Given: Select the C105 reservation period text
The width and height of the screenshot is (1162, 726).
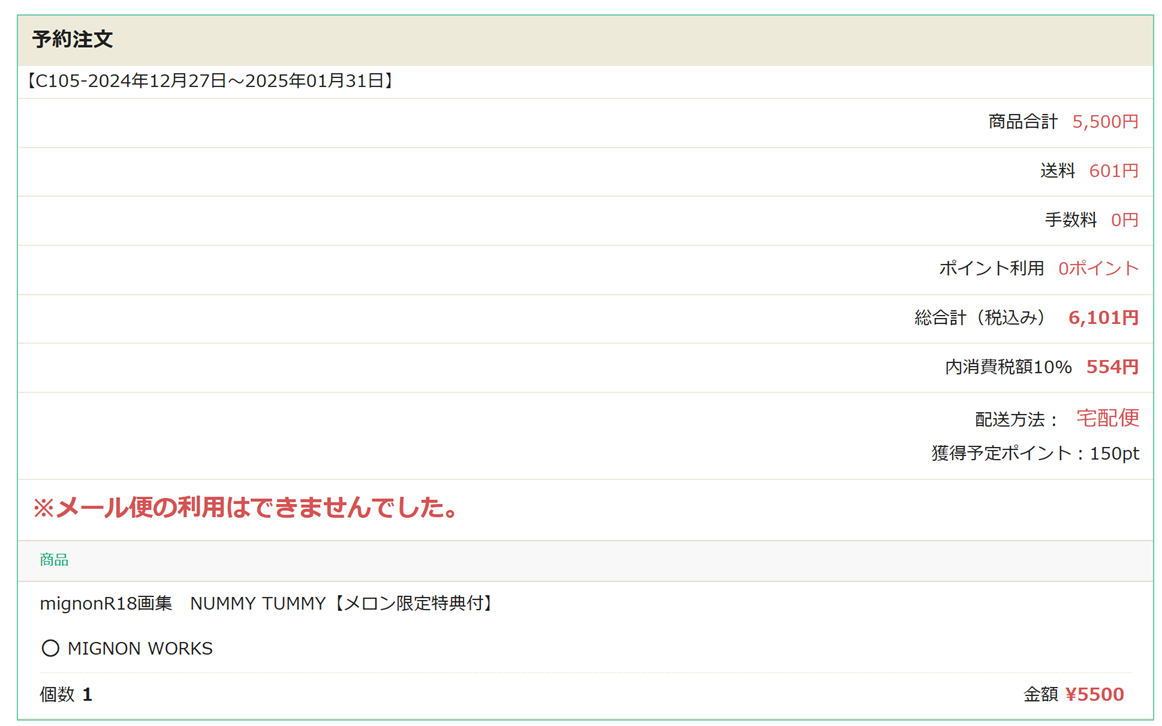Looking at the screenshot, I should [x=209, y=81].
